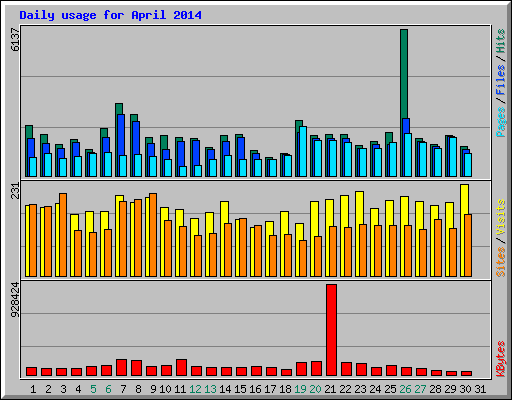This screenshot has height=400, width=512.
Task: Click the day label 24 on the x-axis
Action: (x=375, y=389)
